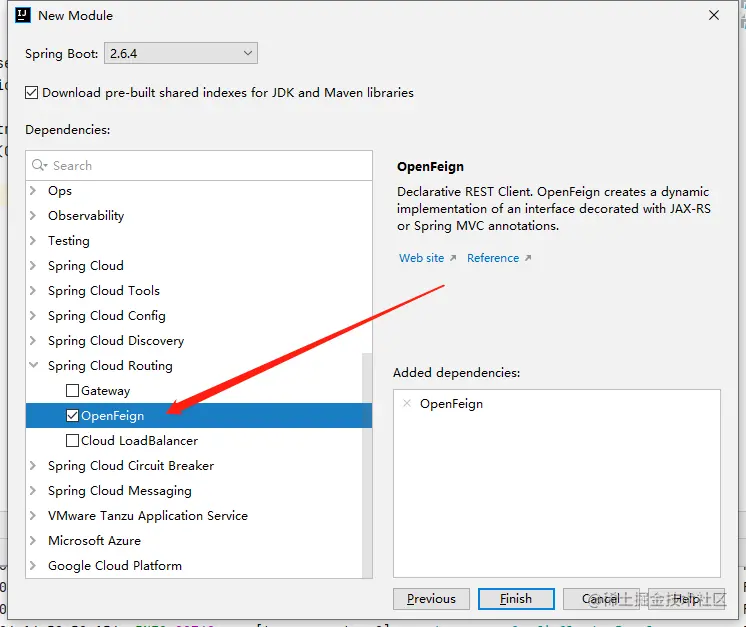Expand the Observability category
746x627 pixels.
(x=33, y=216)
